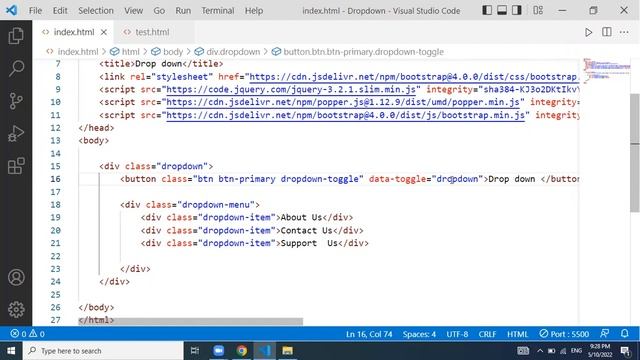Open the Manage gear icon
640x360 pixels.
(16, 309)
